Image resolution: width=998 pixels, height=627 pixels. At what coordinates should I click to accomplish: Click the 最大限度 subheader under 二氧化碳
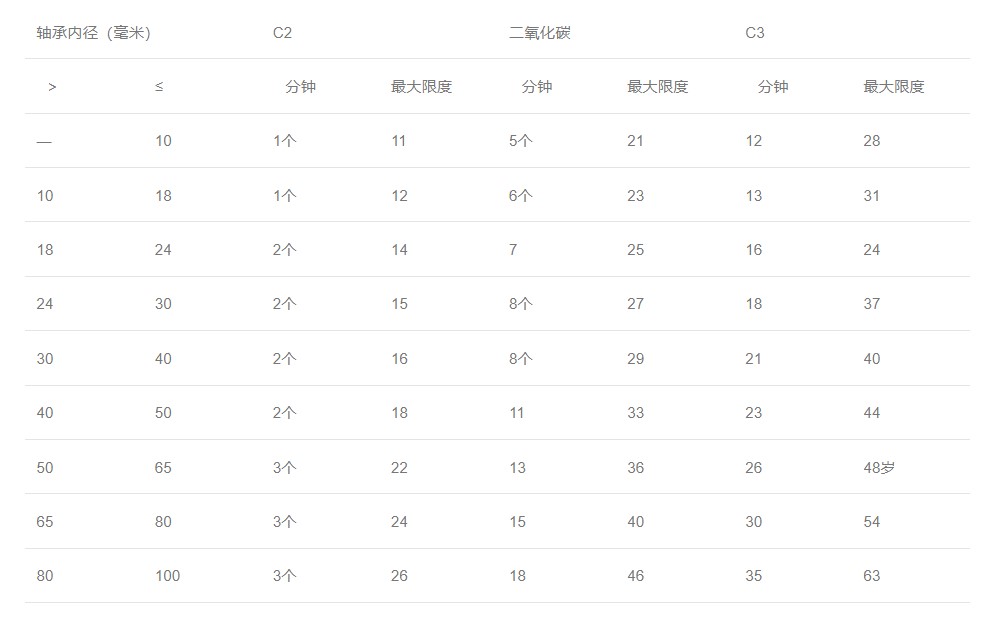pyautogui.click(x=657, y=87)
